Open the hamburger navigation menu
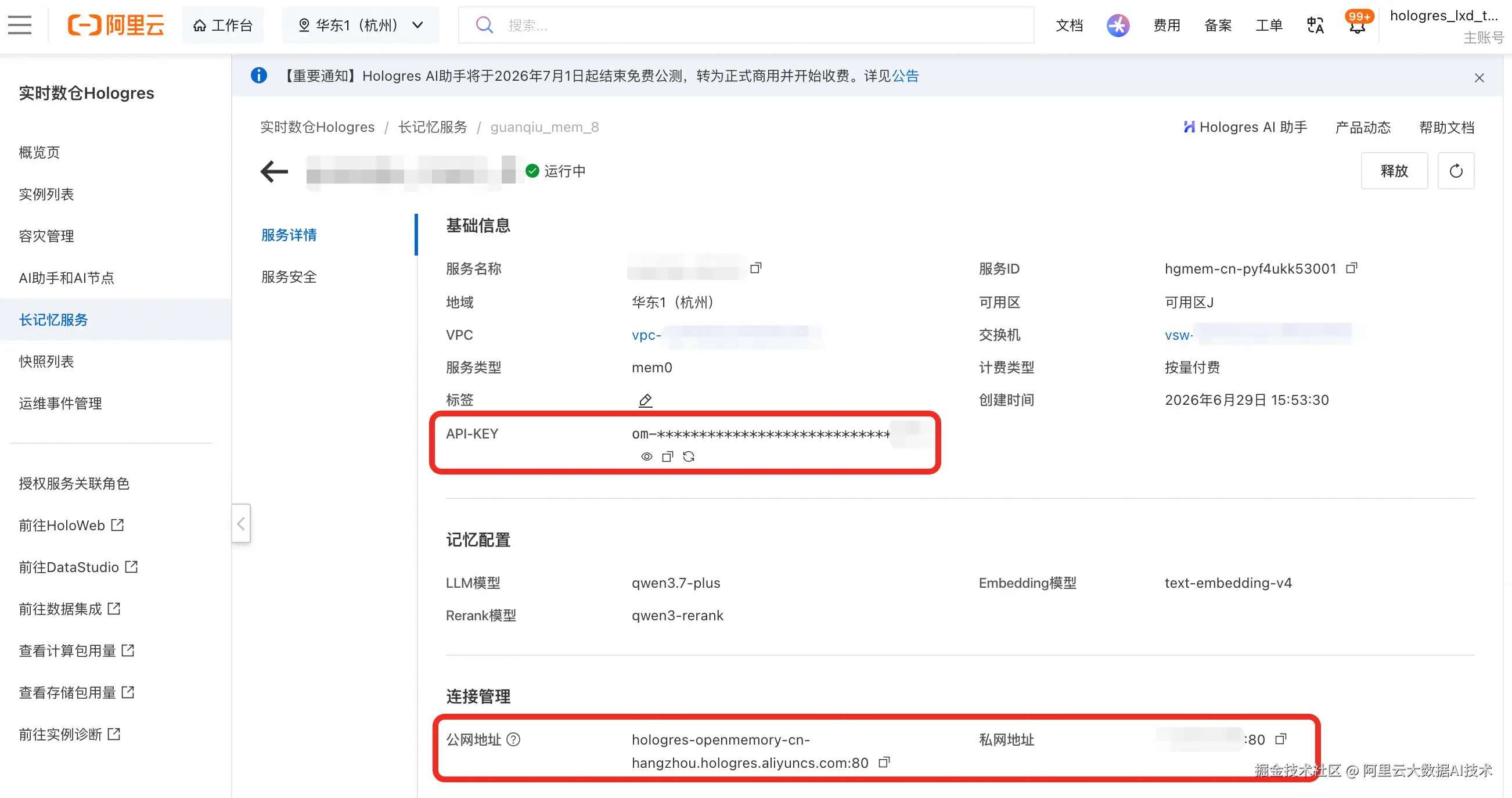 [20, 25]
